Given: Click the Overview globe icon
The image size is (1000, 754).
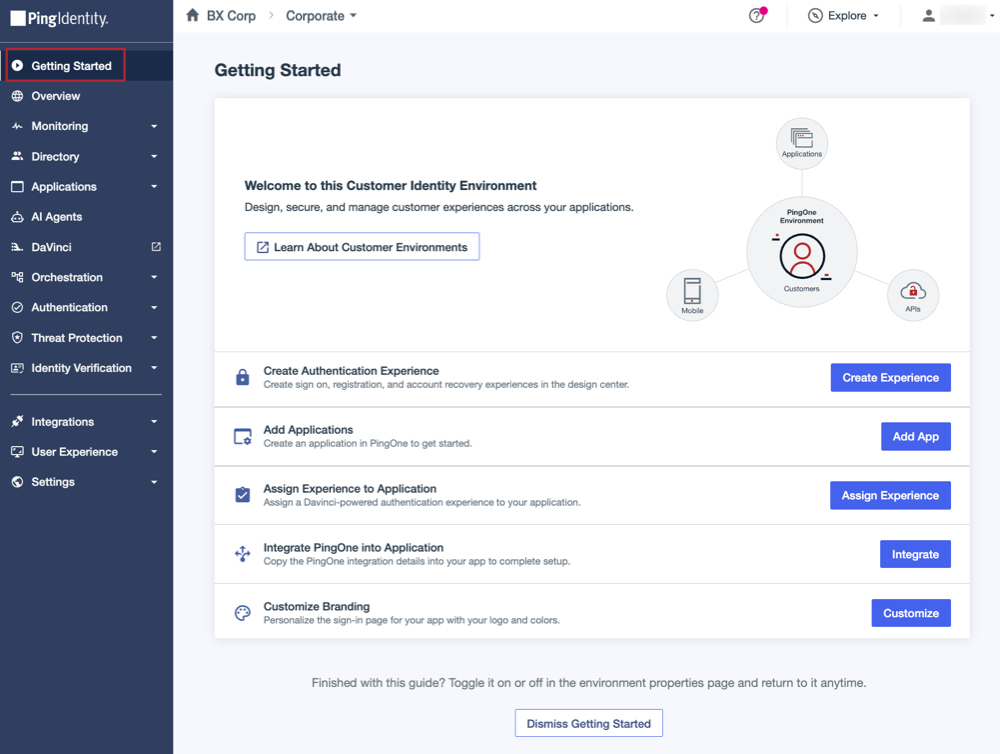Looking at the screenshot, I should [x=17, y=96].
